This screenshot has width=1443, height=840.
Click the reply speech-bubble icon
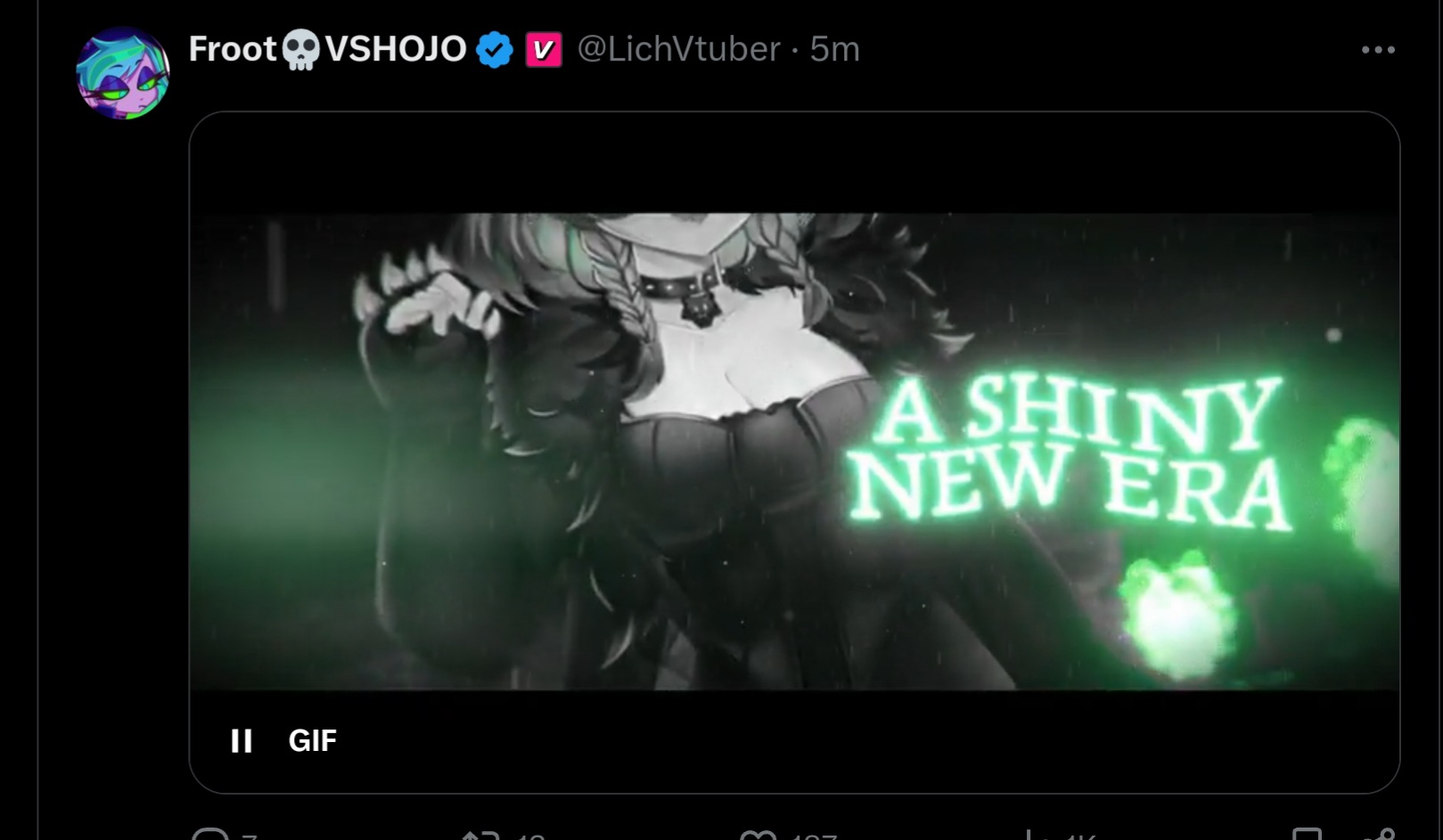click(x=211, y=834)
